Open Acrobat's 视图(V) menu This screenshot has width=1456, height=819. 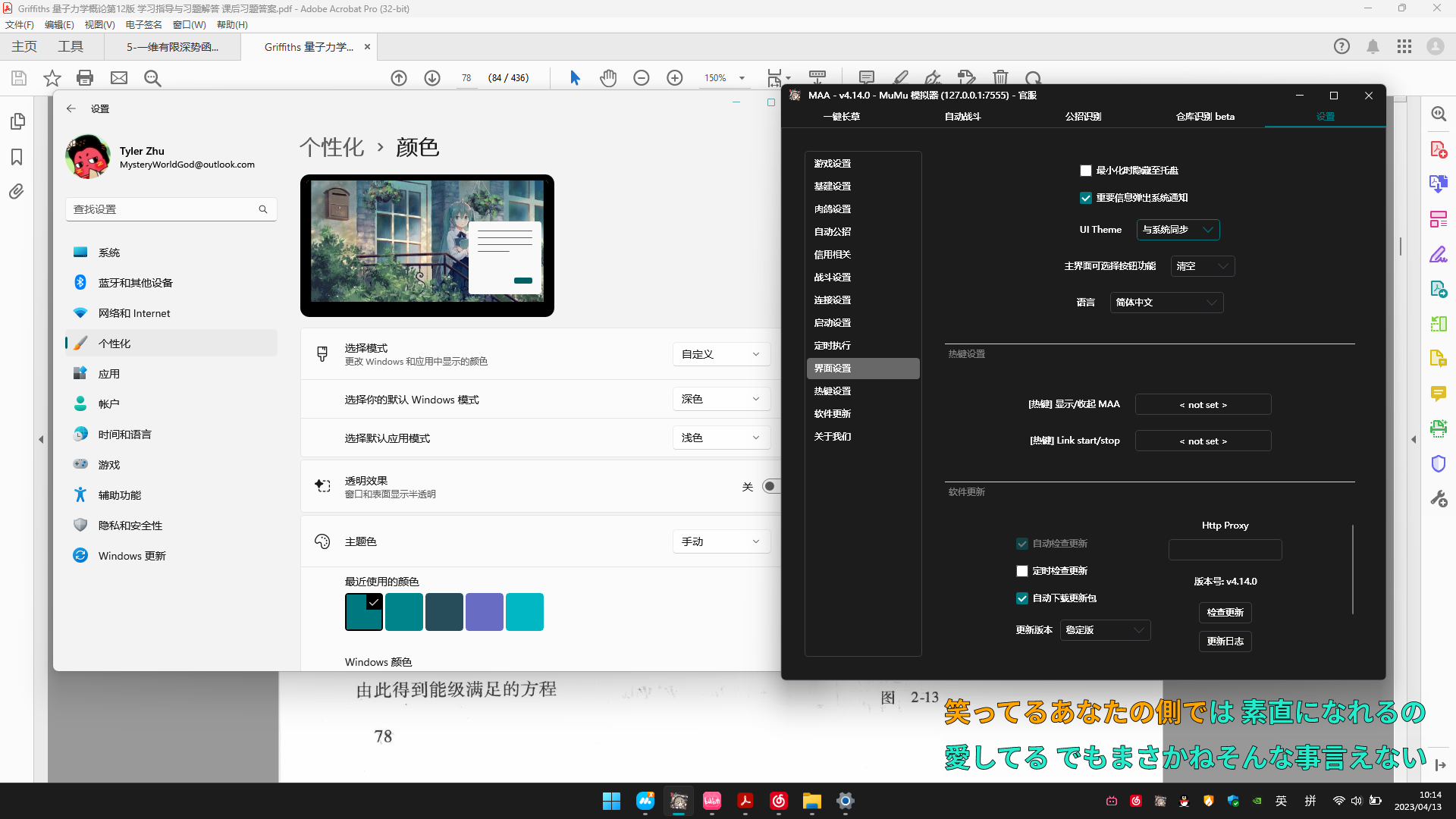(x=99, y=24)
